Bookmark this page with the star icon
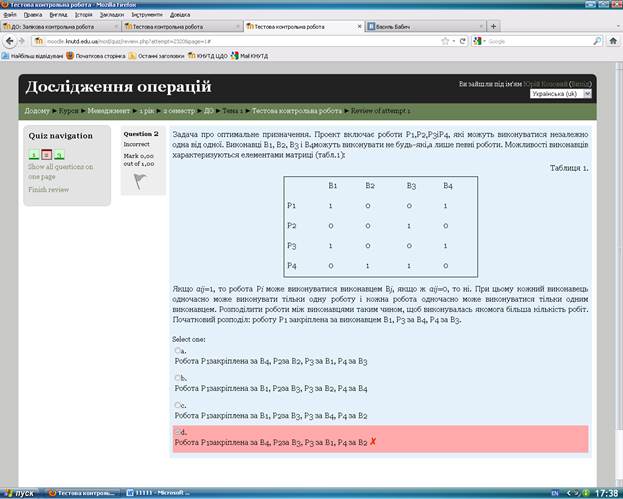 pos(445,41)
